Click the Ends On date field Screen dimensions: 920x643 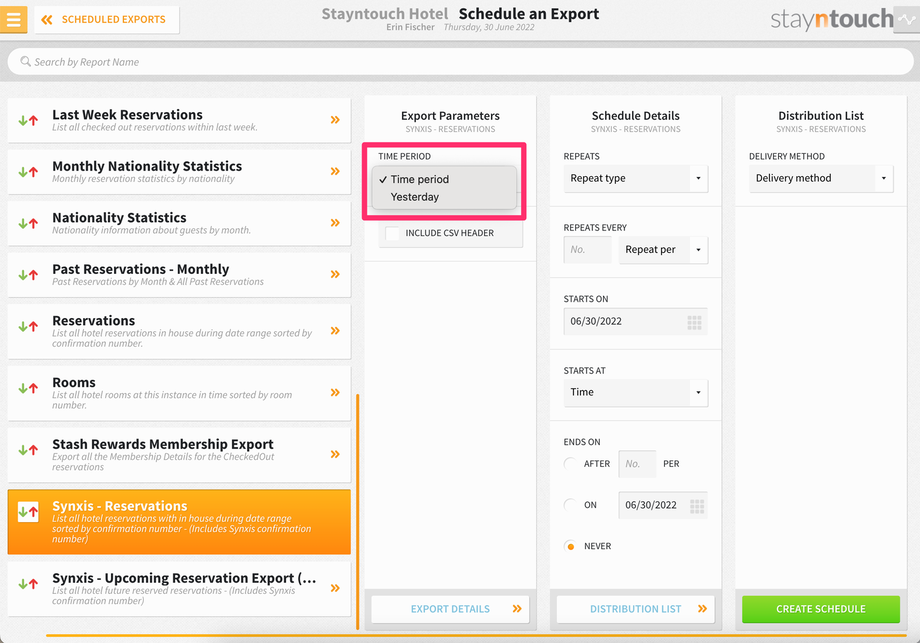(663, 505)
